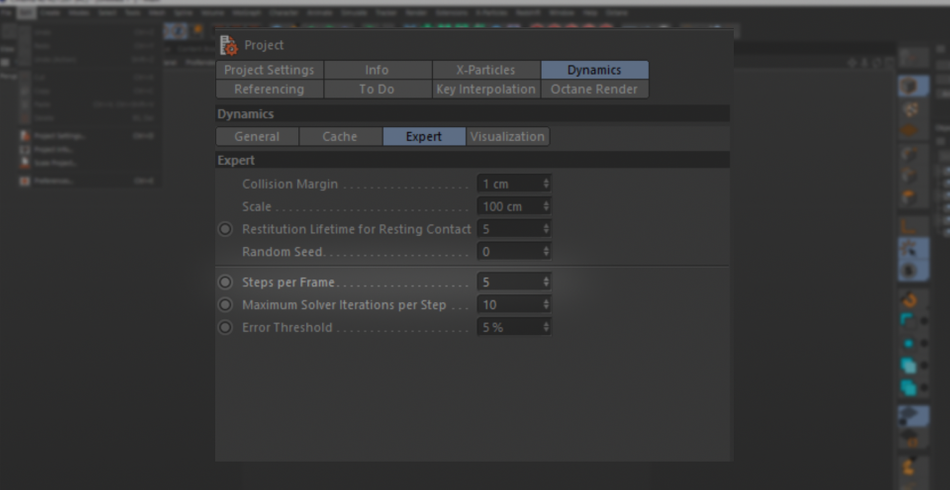Click the Collision Margin label

[x=290, y=184]
